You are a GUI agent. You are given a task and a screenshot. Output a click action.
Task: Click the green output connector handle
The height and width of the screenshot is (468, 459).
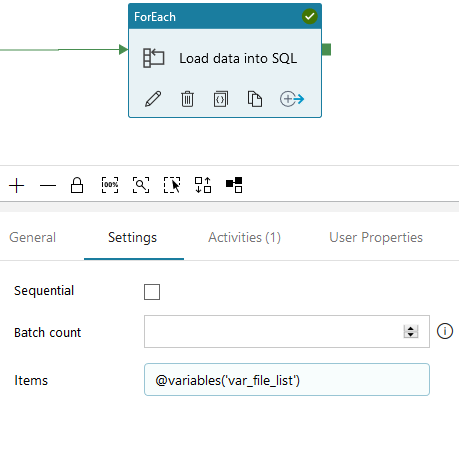[326, 50]
